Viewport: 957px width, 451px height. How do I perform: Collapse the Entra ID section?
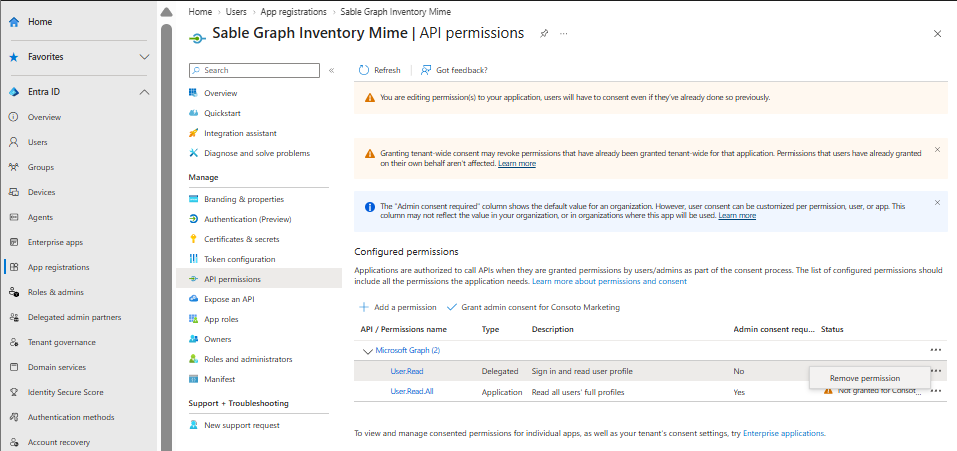pos(145,92)
